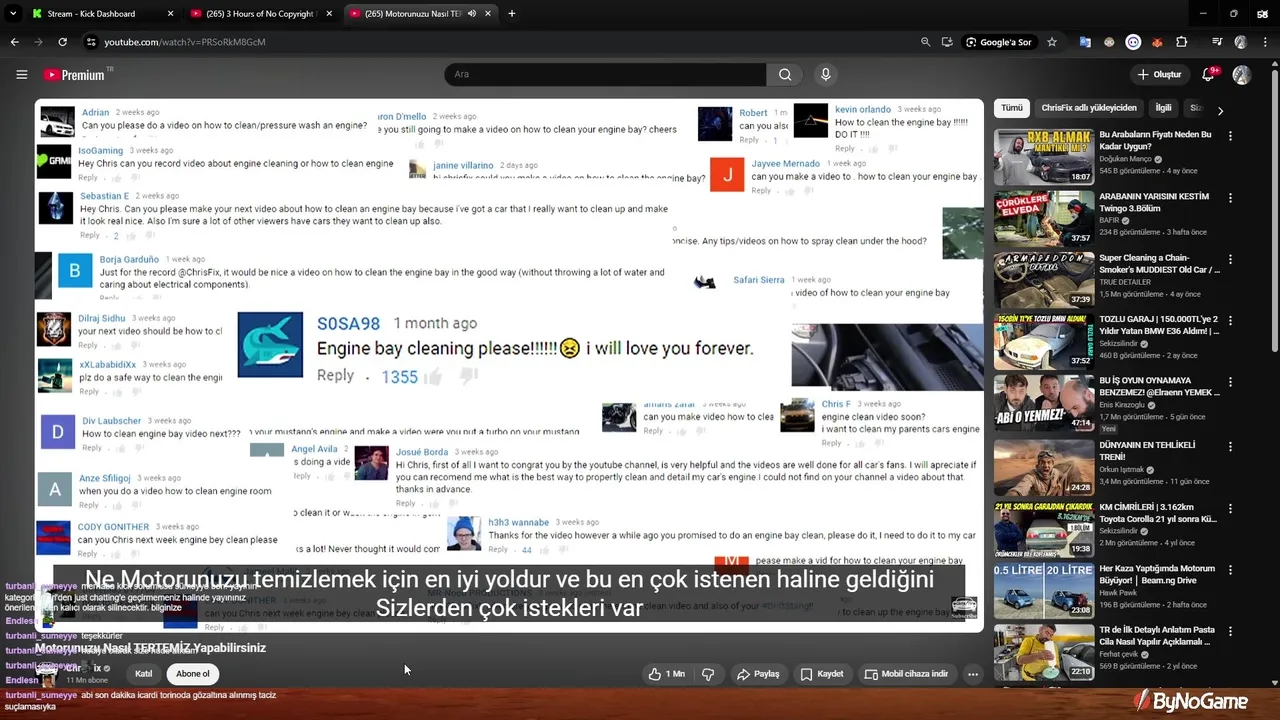Open the YouTube guide hamburger menu
This screenshot has width=1280, height=720.
(21, 74)
